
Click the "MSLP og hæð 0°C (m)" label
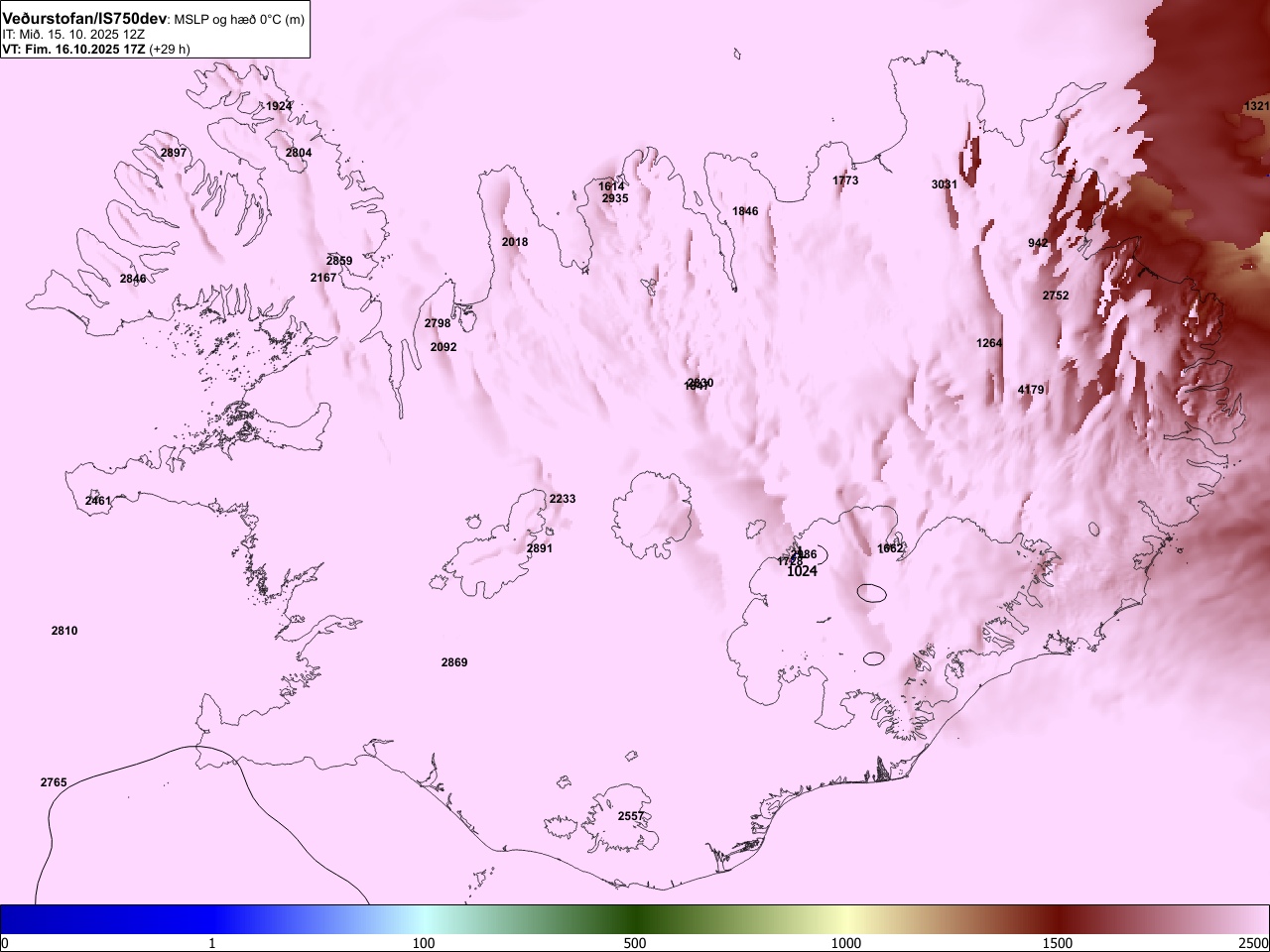click(x=239, y=20)
